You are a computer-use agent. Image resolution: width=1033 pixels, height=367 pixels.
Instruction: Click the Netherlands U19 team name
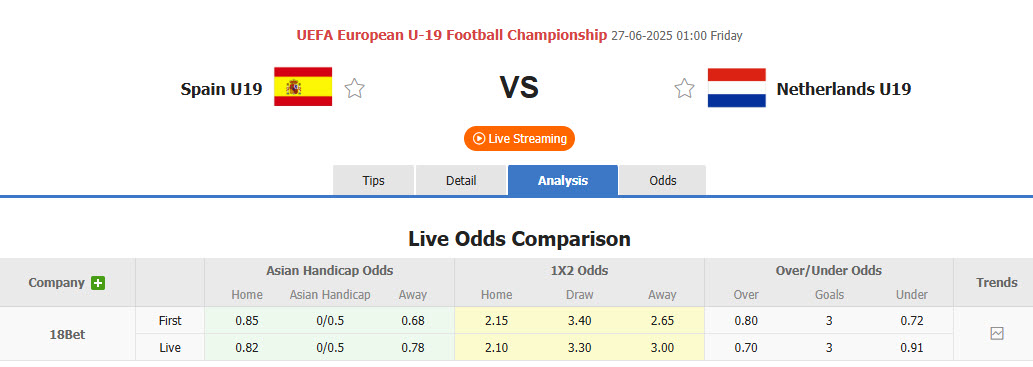pos(844,89)
